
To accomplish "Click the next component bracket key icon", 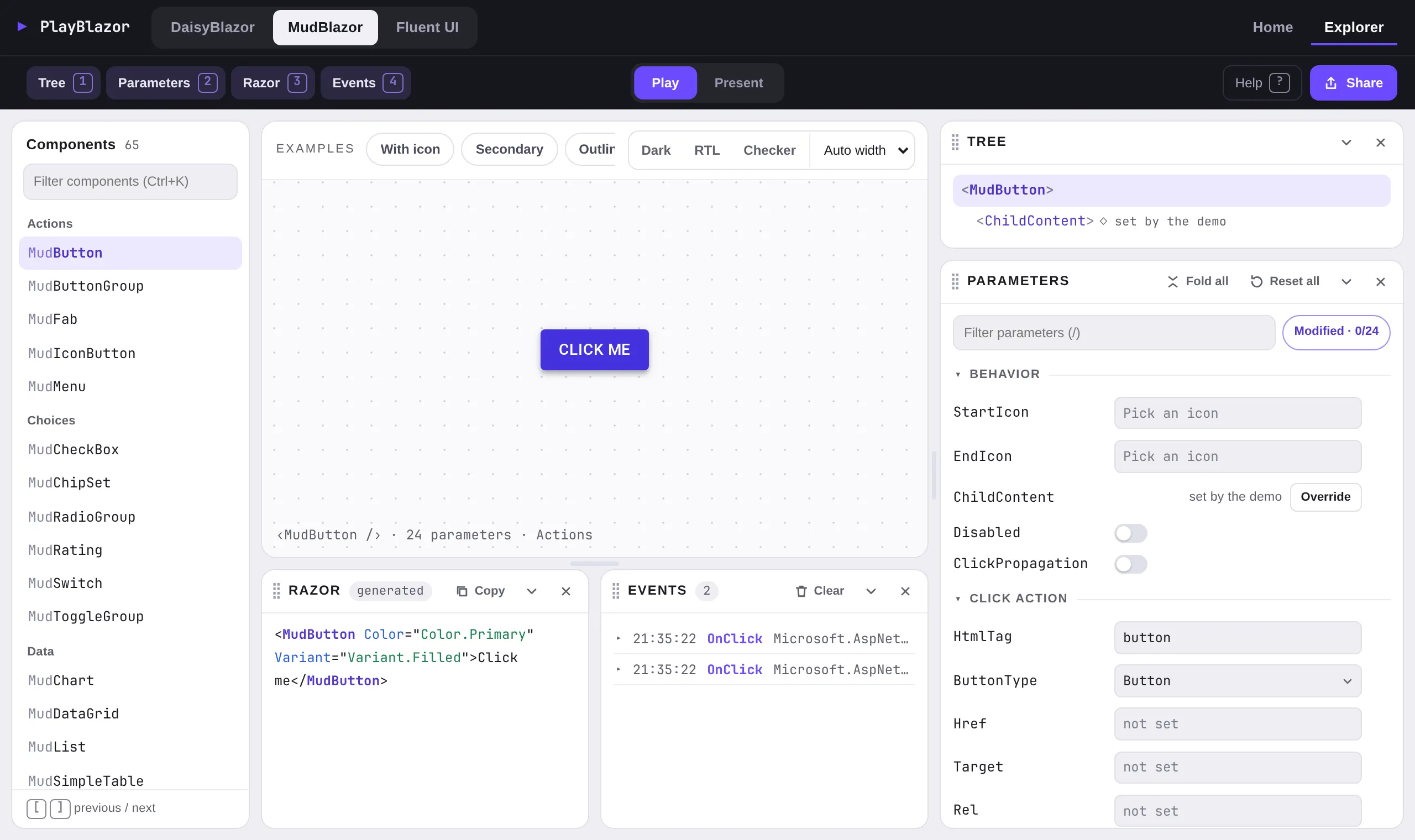I will (60, 809).
